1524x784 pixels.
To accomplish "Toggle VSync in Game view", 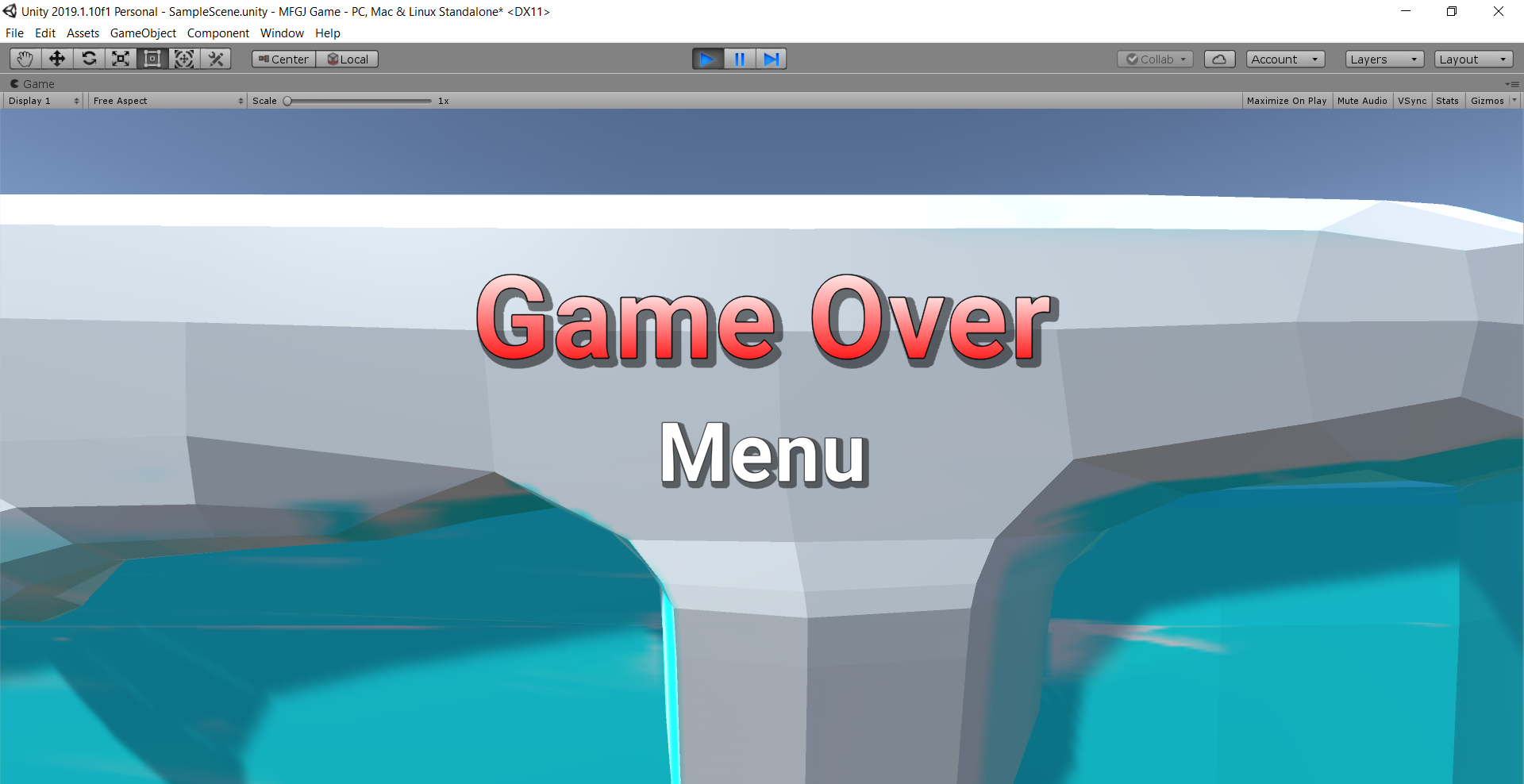I will pyautogui.click(x=1412, y=101).
